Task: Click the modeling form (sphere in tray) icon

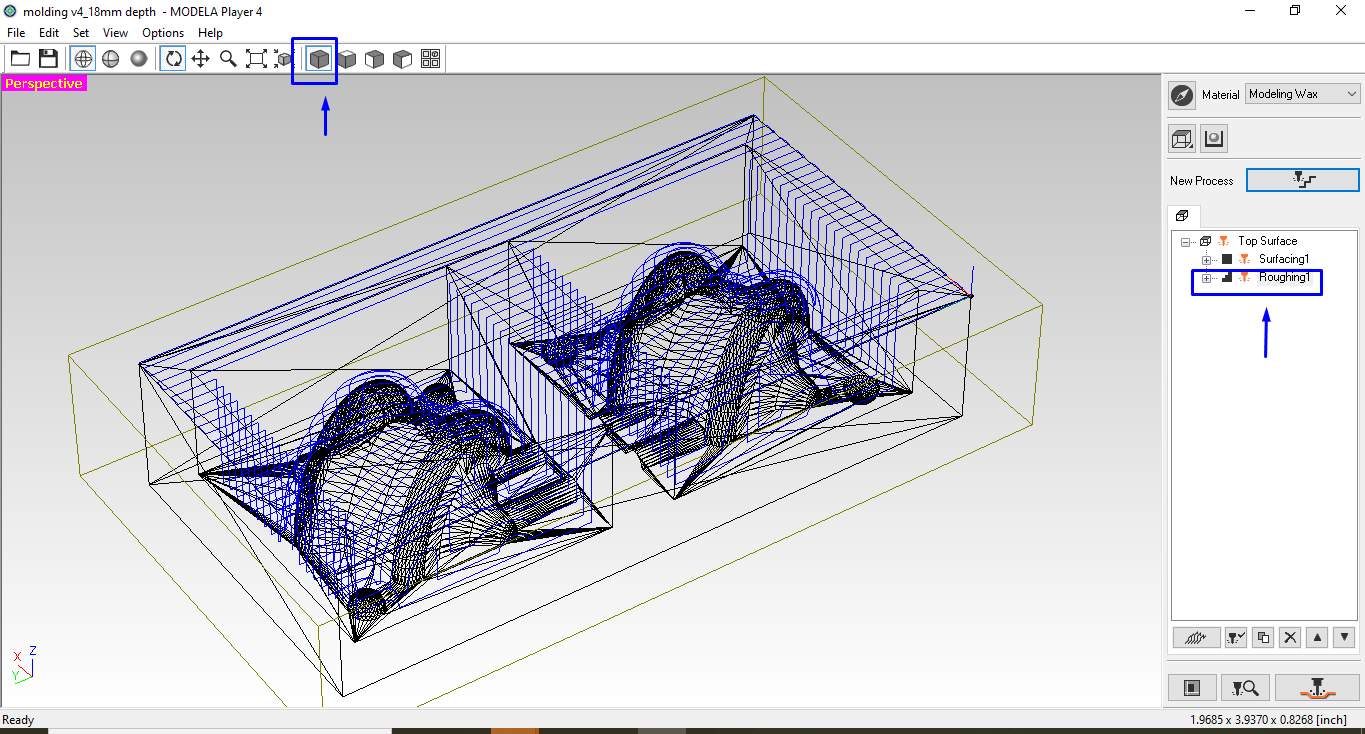Action: pos(1214,139)
